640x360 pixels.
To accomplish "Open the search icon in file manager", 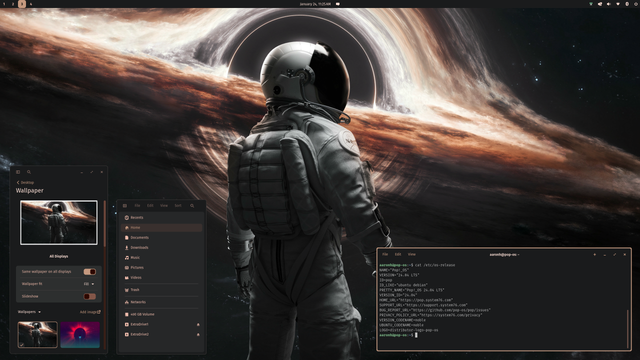I will pos(192,206).
